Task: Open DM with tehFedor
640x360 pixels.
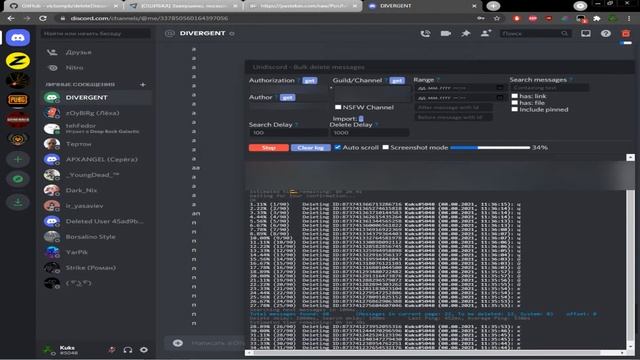Action: click(96, 129)
